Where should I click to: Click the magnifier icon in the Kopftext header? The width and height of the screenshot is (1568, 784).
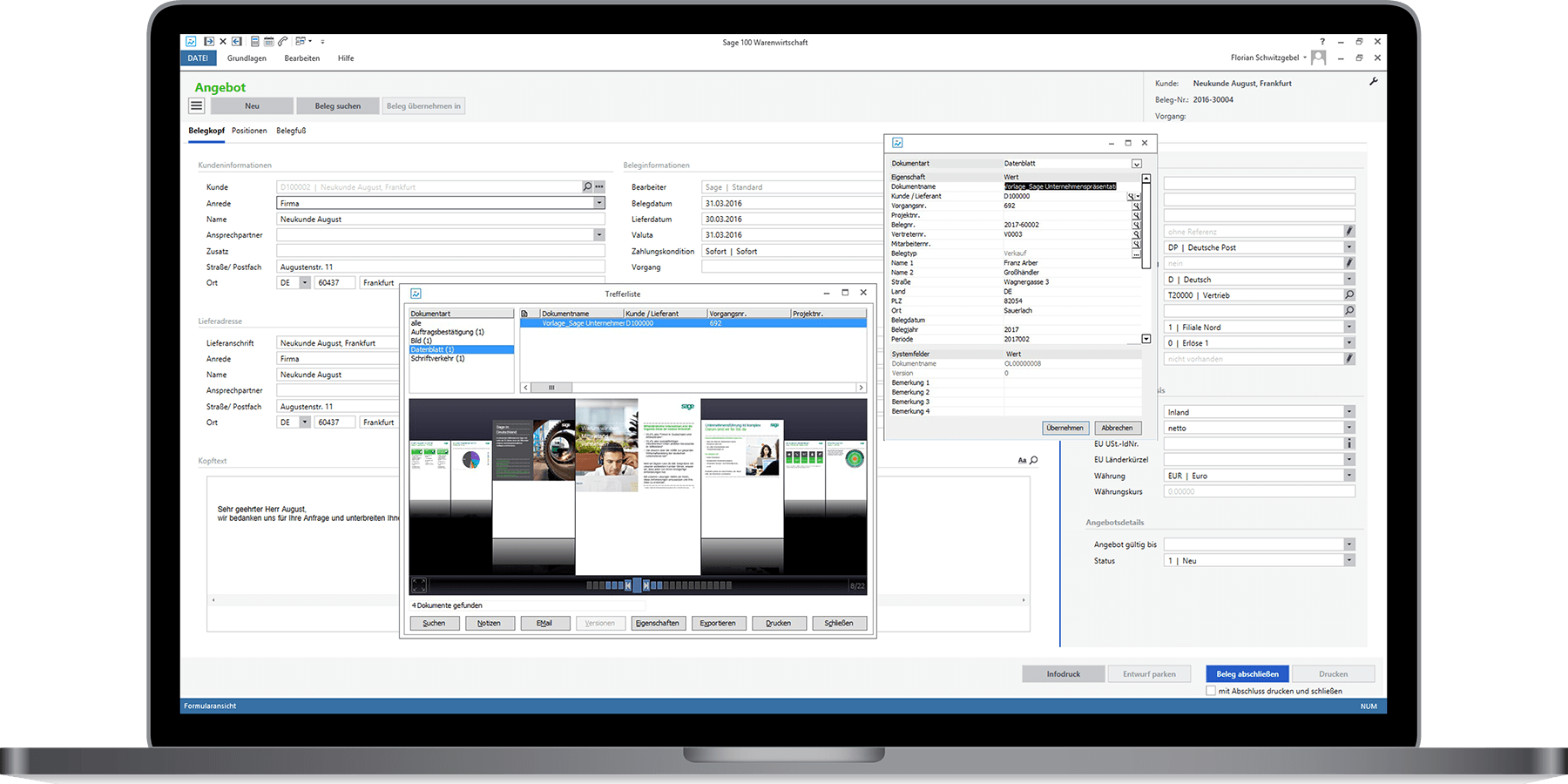click(1034, 460)
